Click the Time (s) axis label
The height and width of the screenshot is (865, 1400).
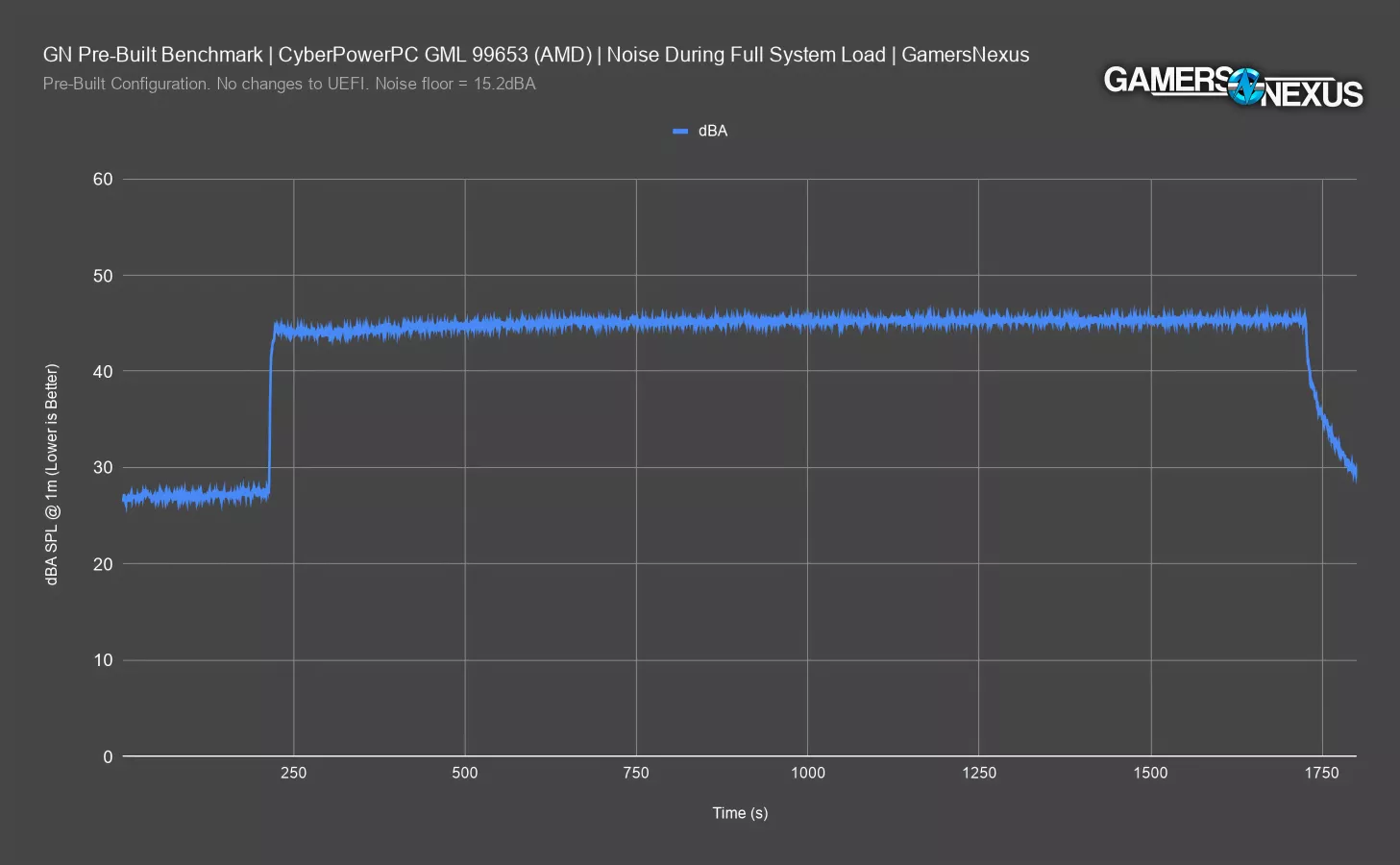point(740,813)
